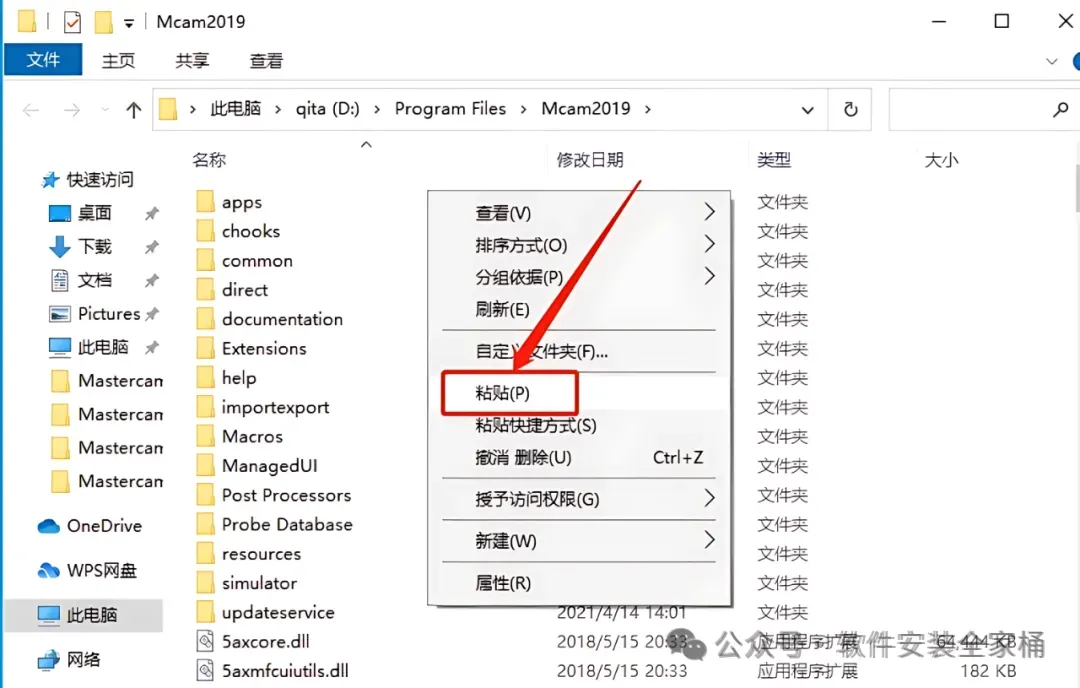The width and height of the screenshot is (1080, 688).
Task: Open the 新建(W) context submenu
Action: 579,541
